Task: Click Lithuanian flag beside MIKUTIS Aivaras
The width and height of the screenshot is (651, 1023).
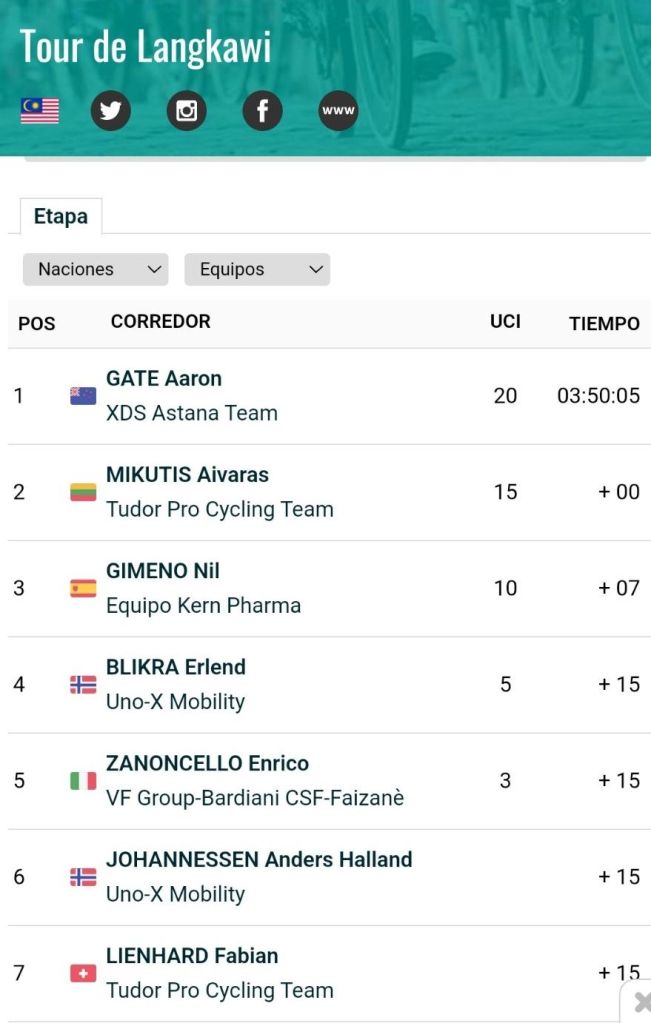Action: tap(83, 492)
